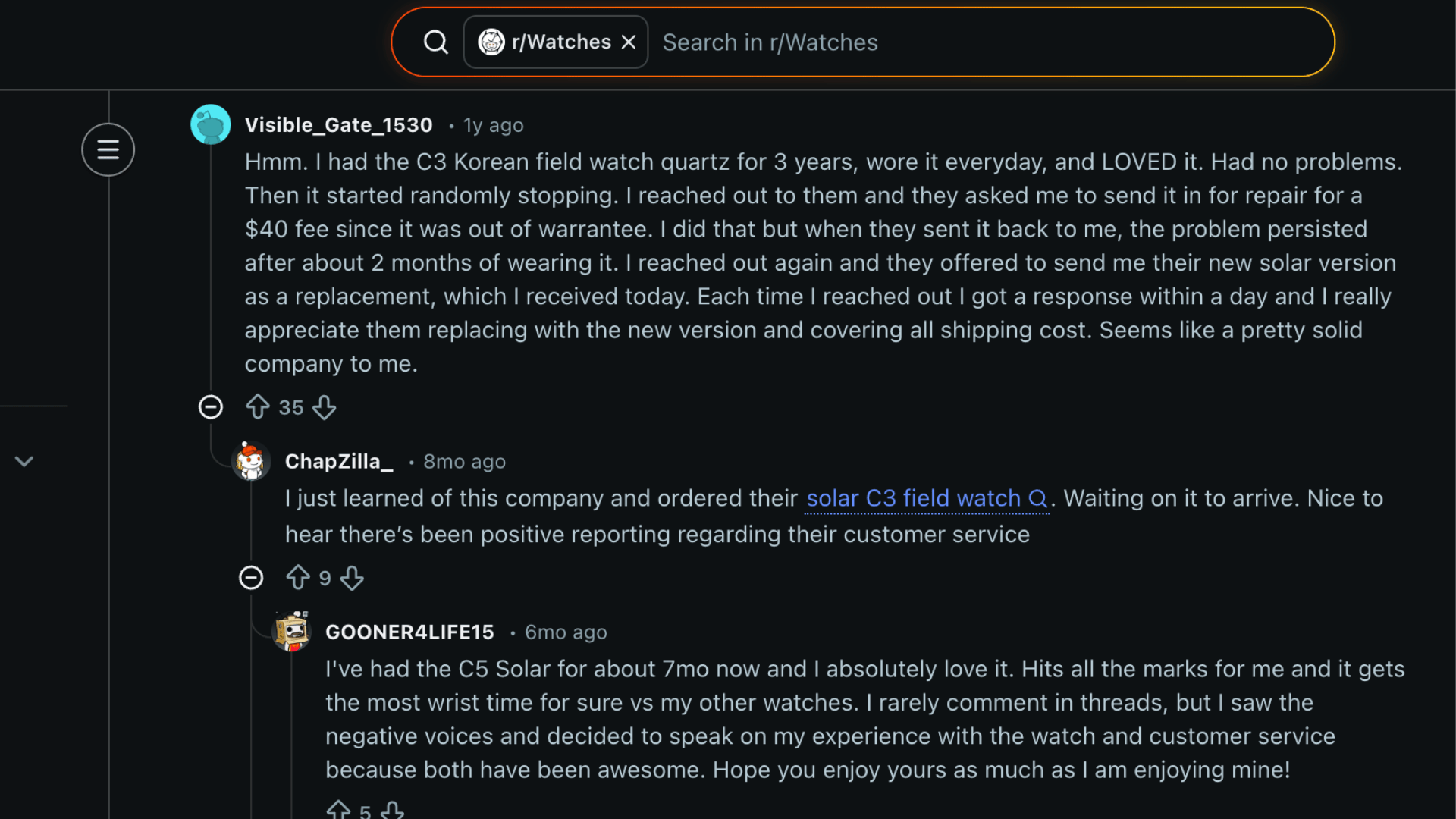Upvote ChapZilla_'s comment
The width and height of the screenshot is (1456, 819).
[x=298, y=577]
